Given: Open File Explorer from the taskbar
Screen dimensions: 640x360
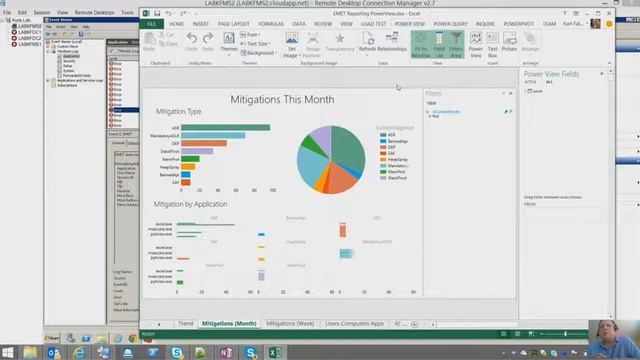Looking at the screenshot, I should pyautogui.click(x=30, y=352).
